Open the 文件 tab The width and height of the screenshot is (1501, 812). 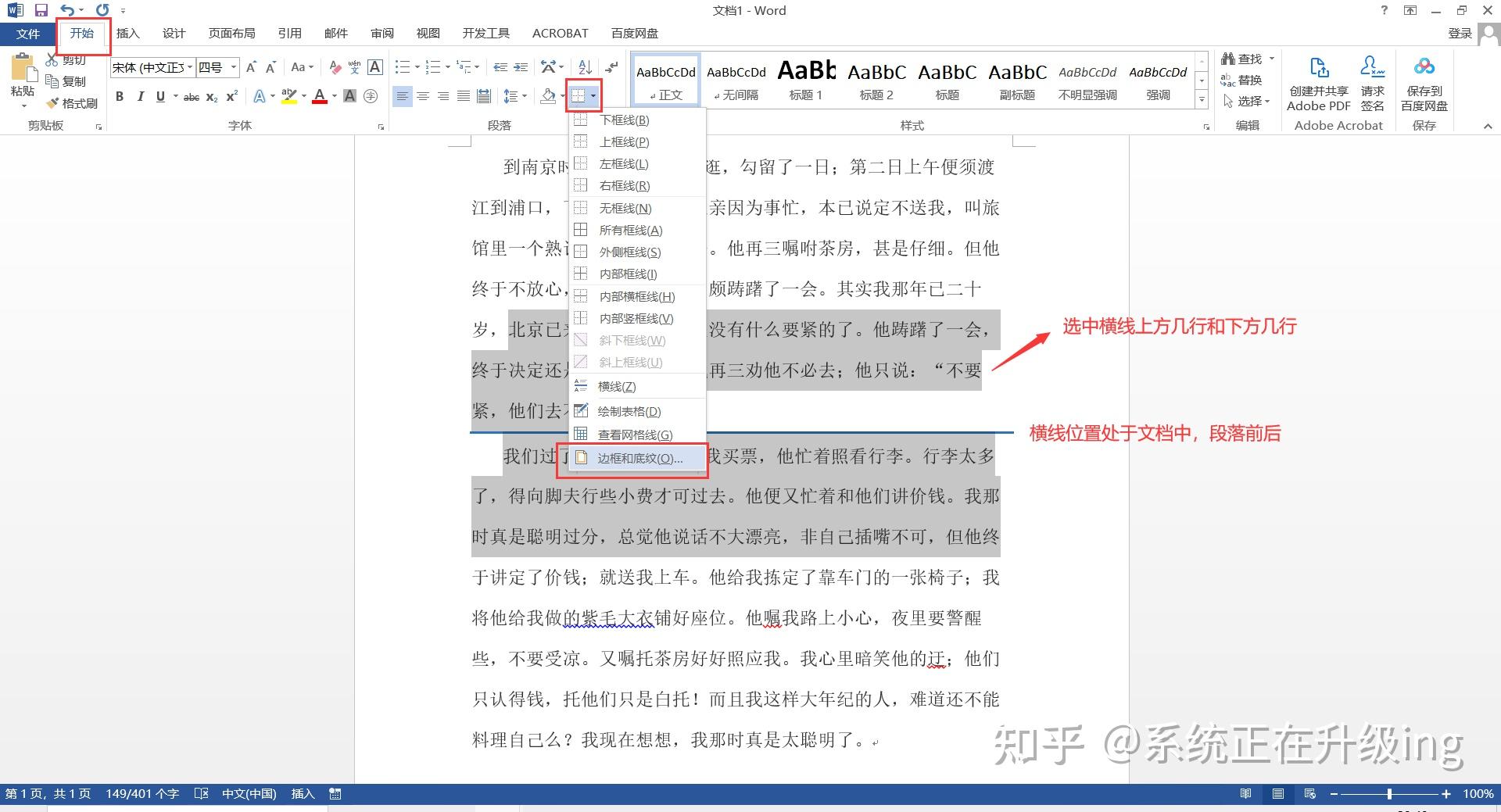click(27, 34)
